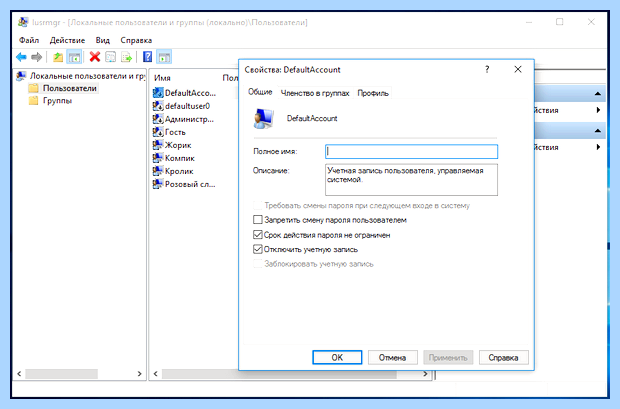Click the Кролик user icon
The height and width of the screenshot is (409, 620).
(158, 171)
